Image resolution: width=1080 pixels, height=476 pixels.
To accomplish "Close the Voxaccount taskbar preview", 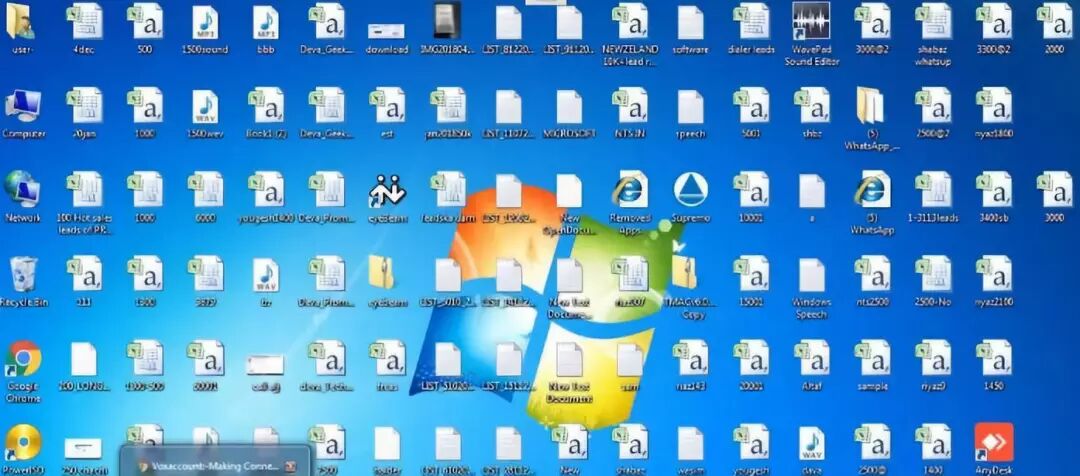I will coord(291,466).
